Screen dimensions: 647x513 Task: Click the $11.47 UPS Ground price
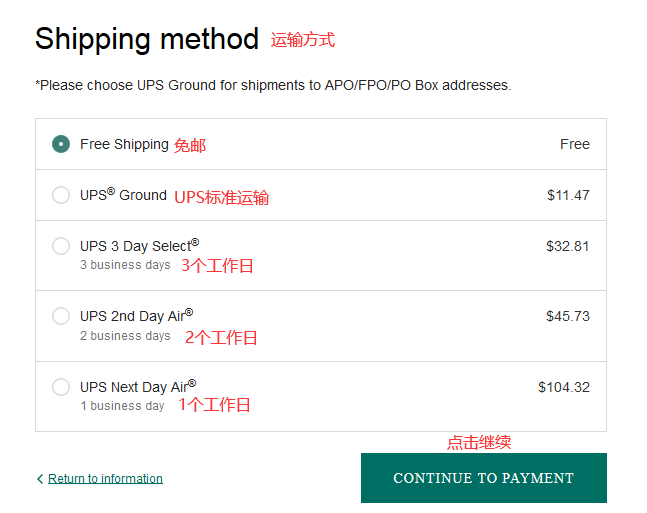click(568, 195)
